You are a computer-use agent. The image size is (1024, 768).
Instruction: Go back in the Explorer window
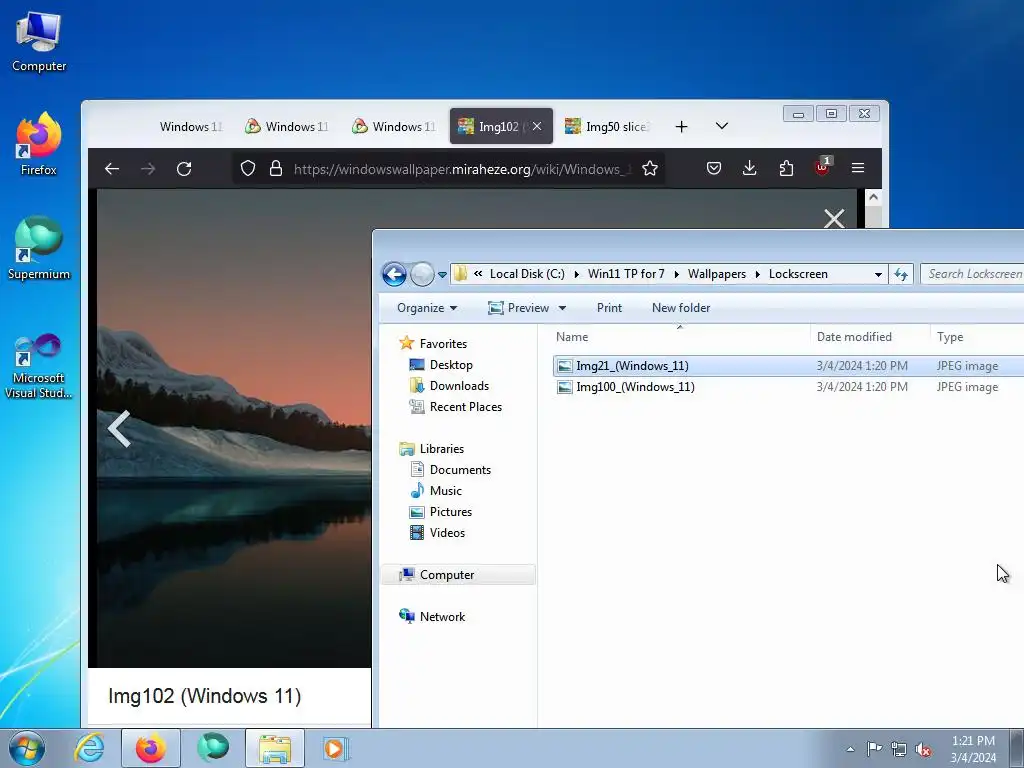pyautogui.click(x=394, y=274)
